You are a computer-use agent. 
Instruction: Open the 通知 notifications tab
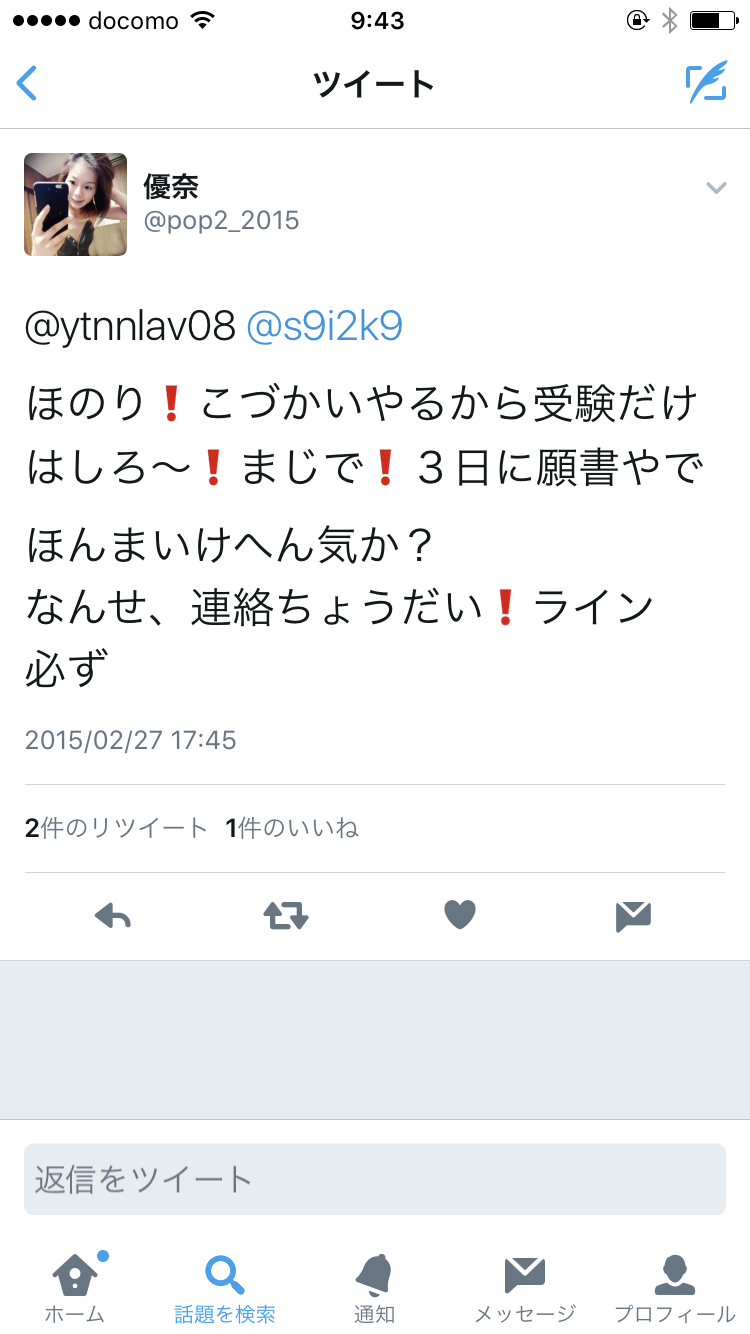375,1288
